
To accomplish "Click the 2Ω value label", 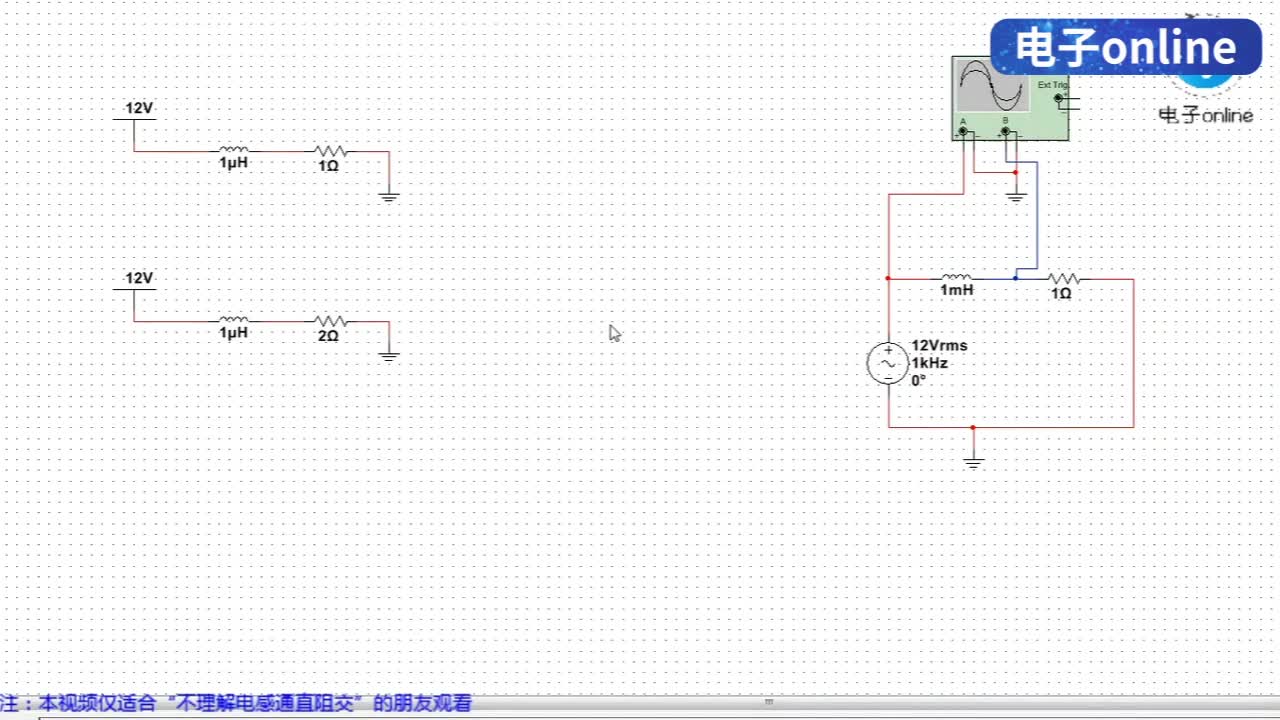I will click(x=328, y=336).
